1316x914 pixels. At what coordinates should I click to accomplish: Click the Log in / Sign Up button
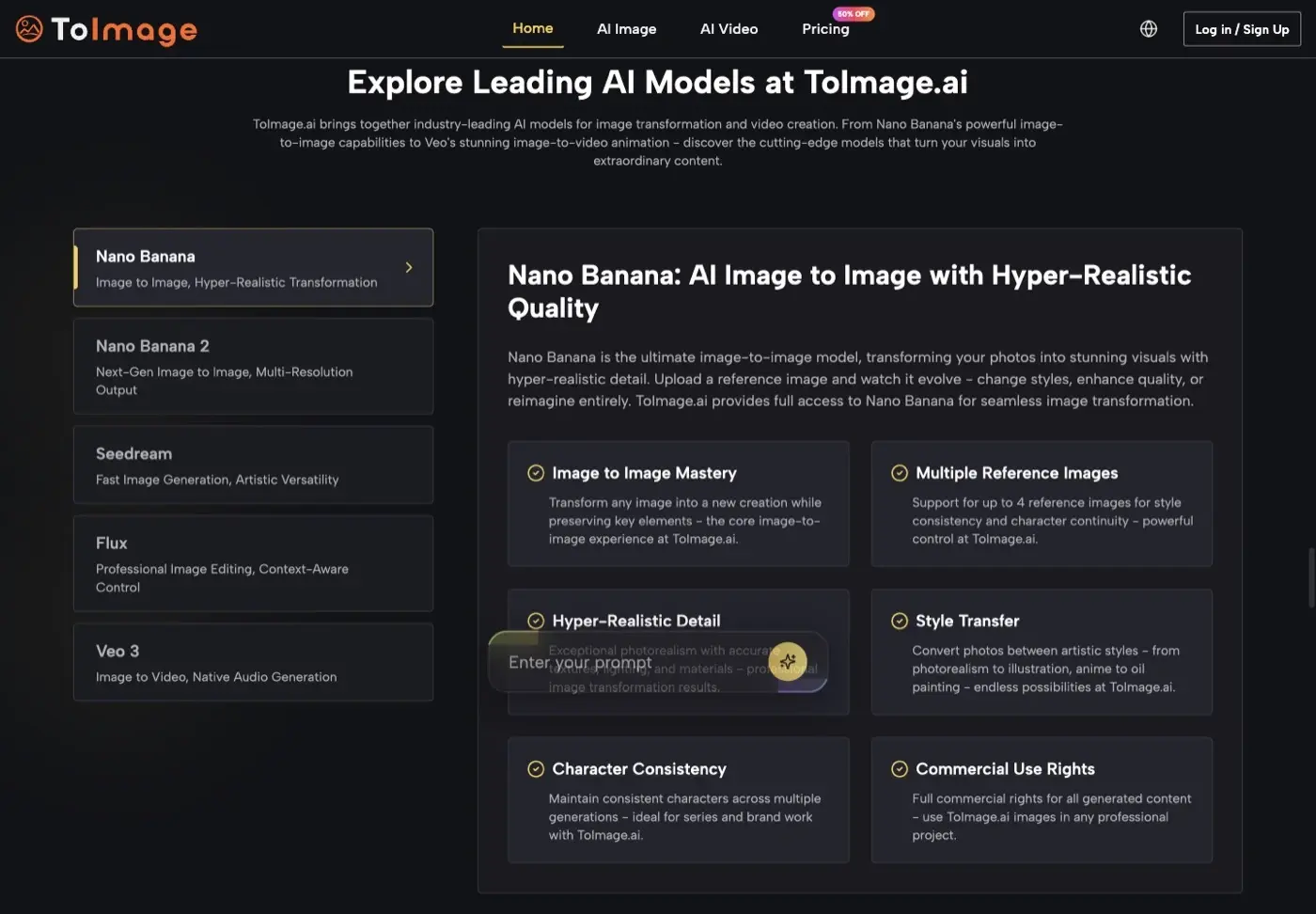click(x=1242, y=29)
